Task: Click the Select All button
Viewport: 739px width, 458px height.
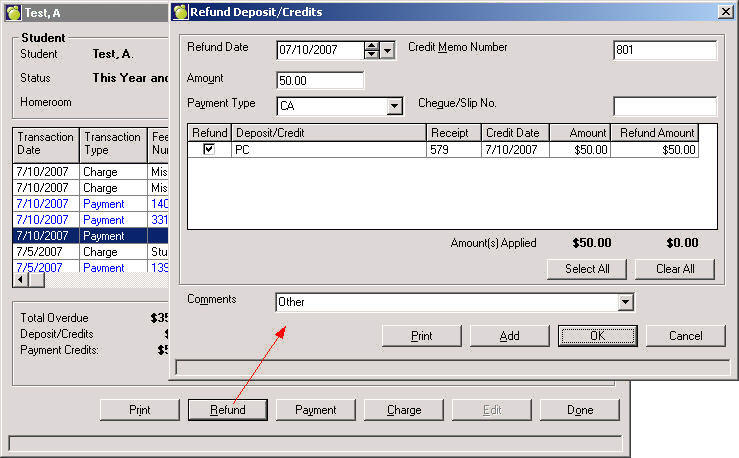Action: [x=586, y=269]
